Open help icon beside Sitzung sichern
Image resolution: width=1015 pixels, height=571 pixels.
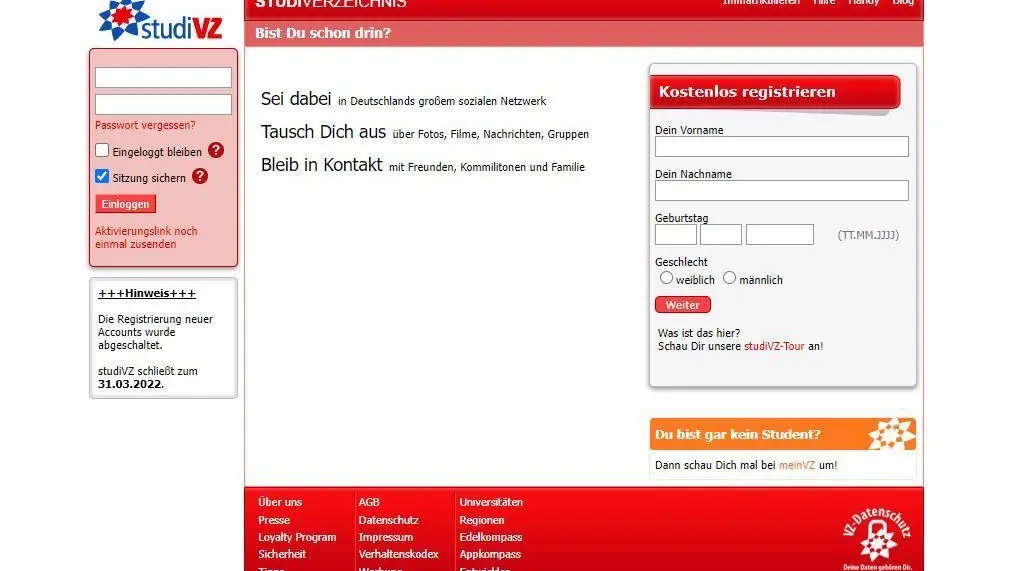pos(200,176)
